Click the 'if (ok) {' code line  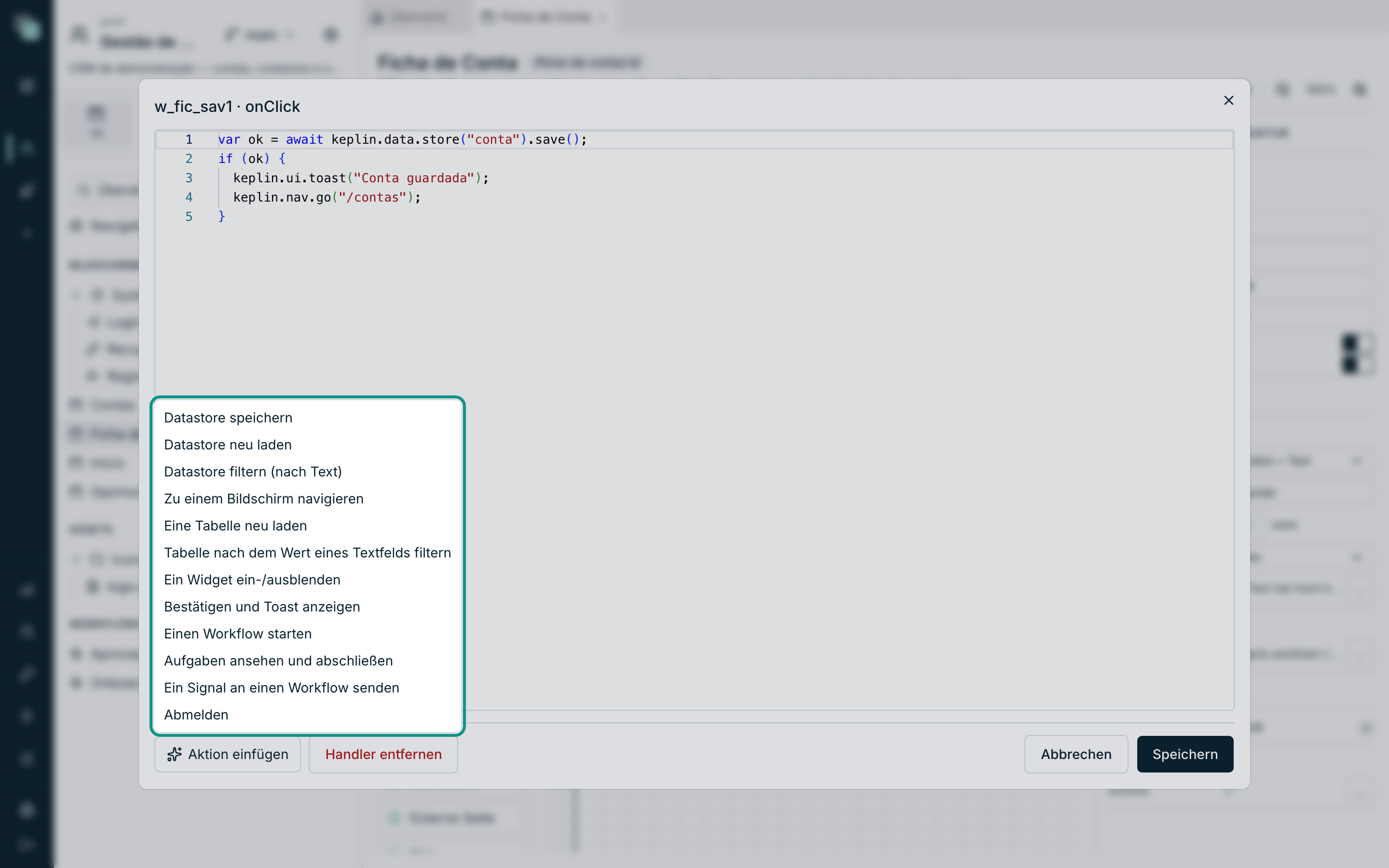251,159
